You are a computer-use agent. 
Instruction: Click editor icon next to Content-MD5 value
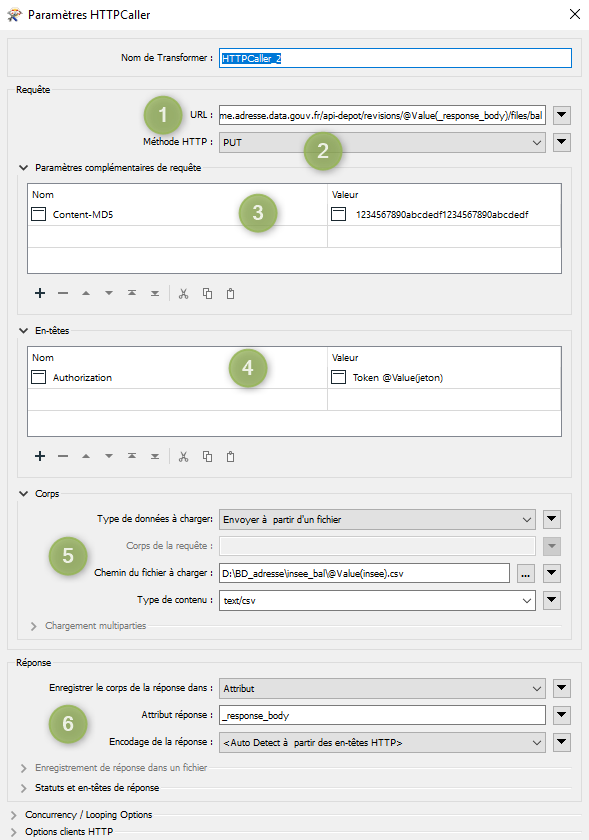(x=338, y=214)
